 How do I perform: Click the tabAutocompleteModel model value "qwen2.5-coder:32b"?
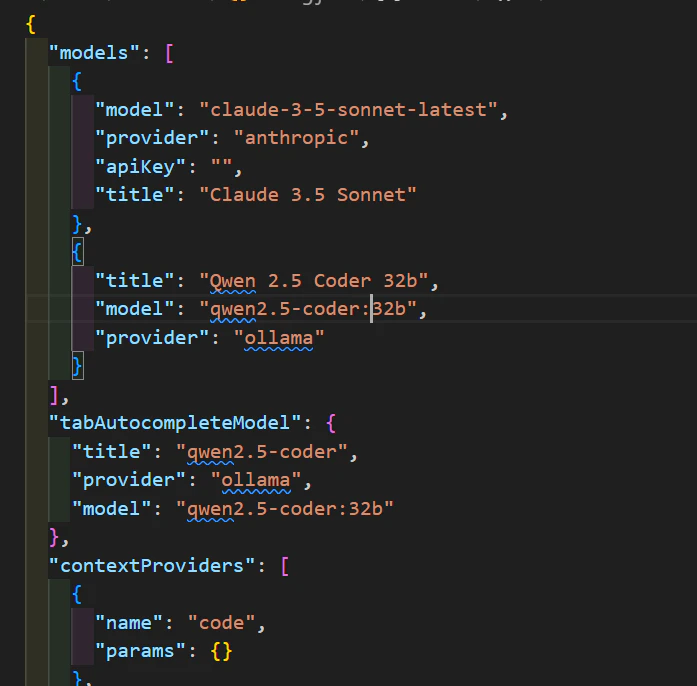(x=284, y=509)
